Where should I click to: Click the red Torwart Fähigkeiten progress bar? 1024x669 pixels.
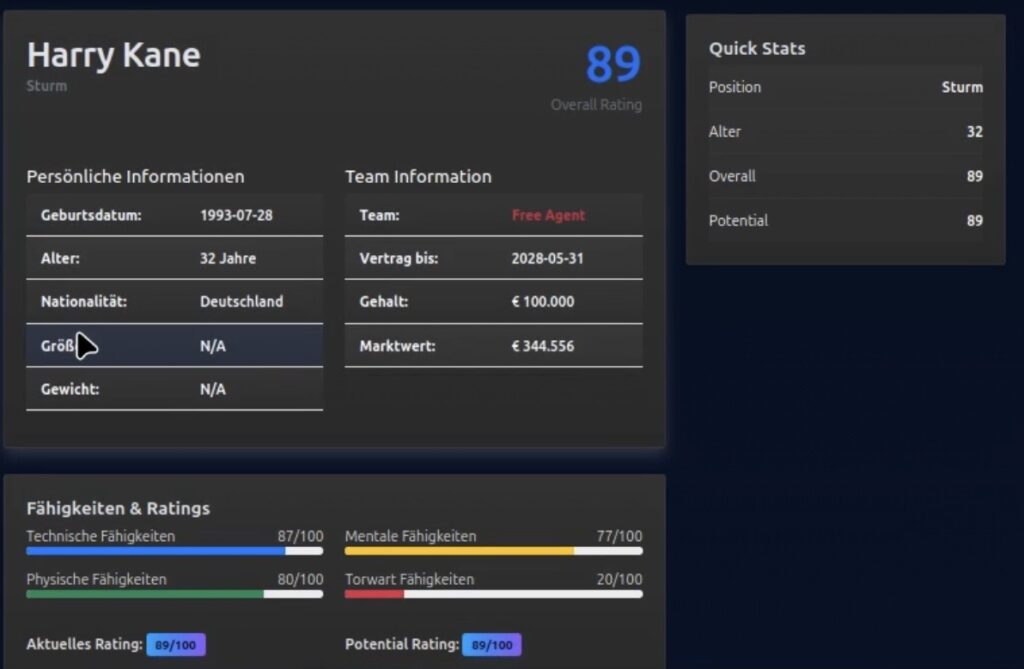[493, 594]
